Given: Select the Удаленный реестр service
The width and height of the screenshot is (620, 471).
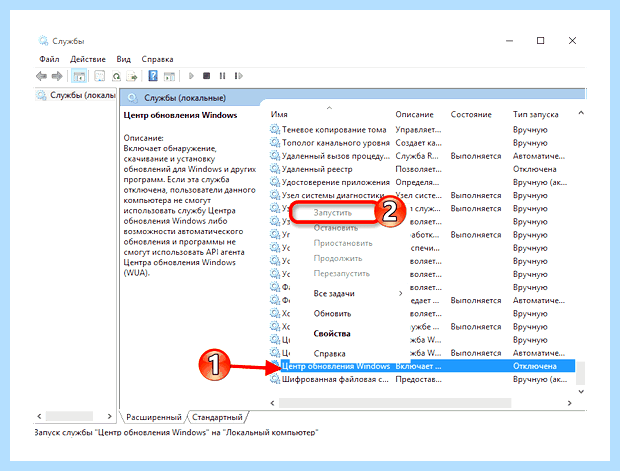Looking at the screenshot, I should point(317,169).
